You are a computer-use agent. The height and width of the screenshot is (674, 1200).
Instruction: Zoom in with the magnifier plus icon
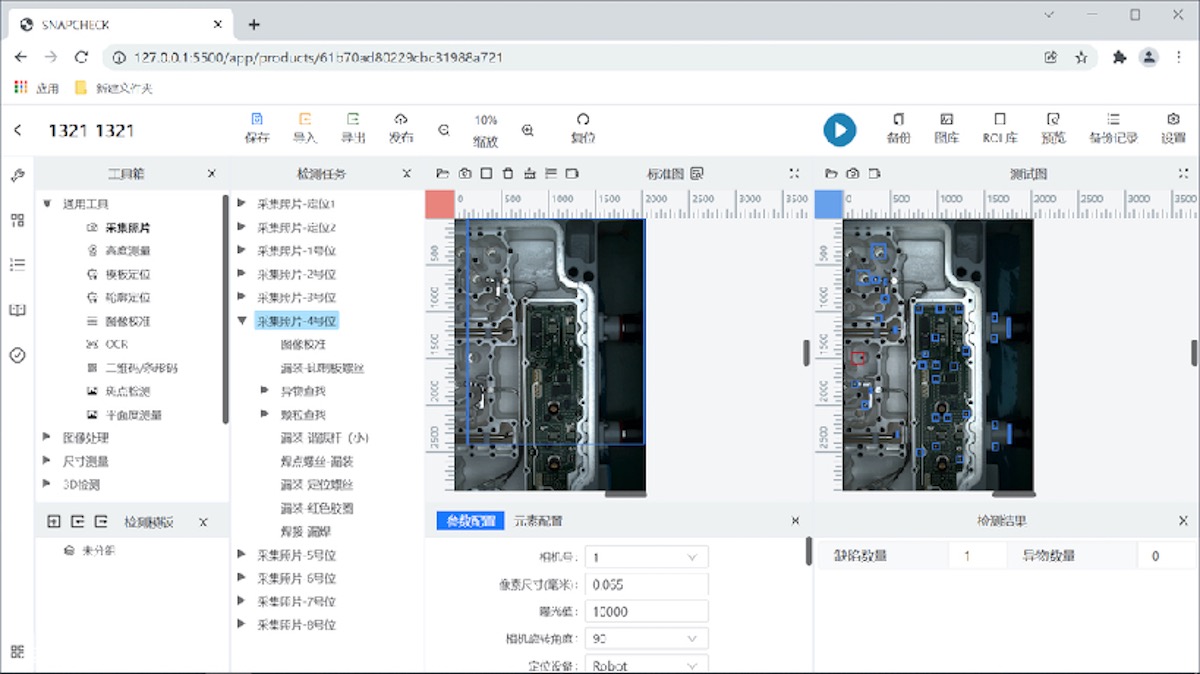point(528,130)
